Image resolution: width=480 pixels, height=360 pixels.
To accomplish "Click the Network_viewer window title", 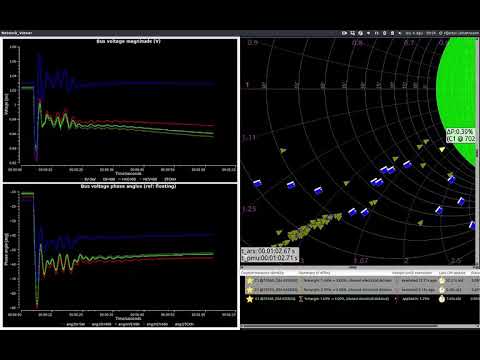I will tap(17, 33).
